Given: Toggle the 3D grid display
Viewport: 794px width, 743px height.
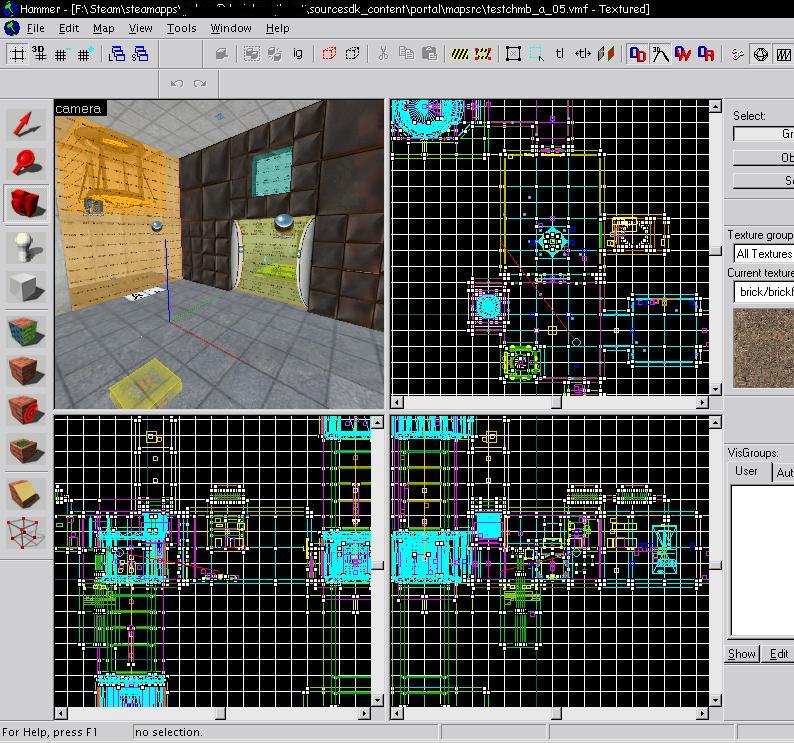Looking at the screenshot, I should 39,54.
